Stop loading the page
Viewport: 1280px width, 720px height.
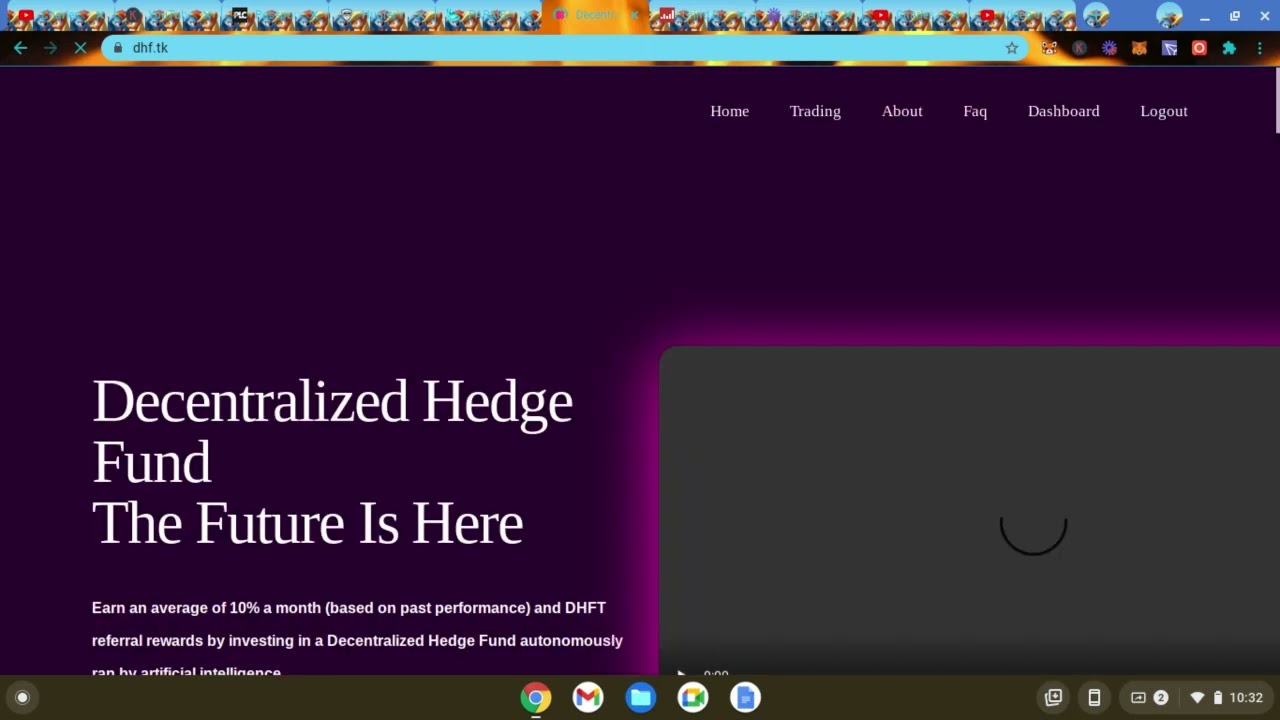tap(81, 48)
